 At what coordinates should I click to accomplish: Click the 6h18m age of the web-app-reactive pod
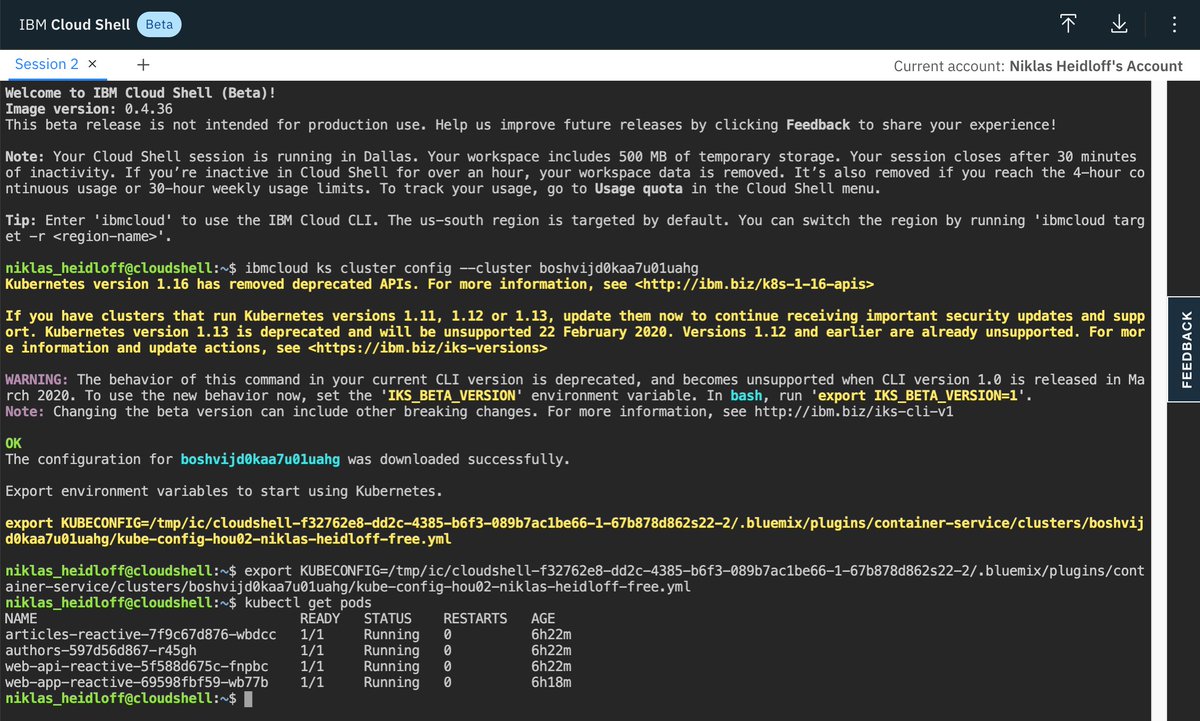click(x=551, y=682)
